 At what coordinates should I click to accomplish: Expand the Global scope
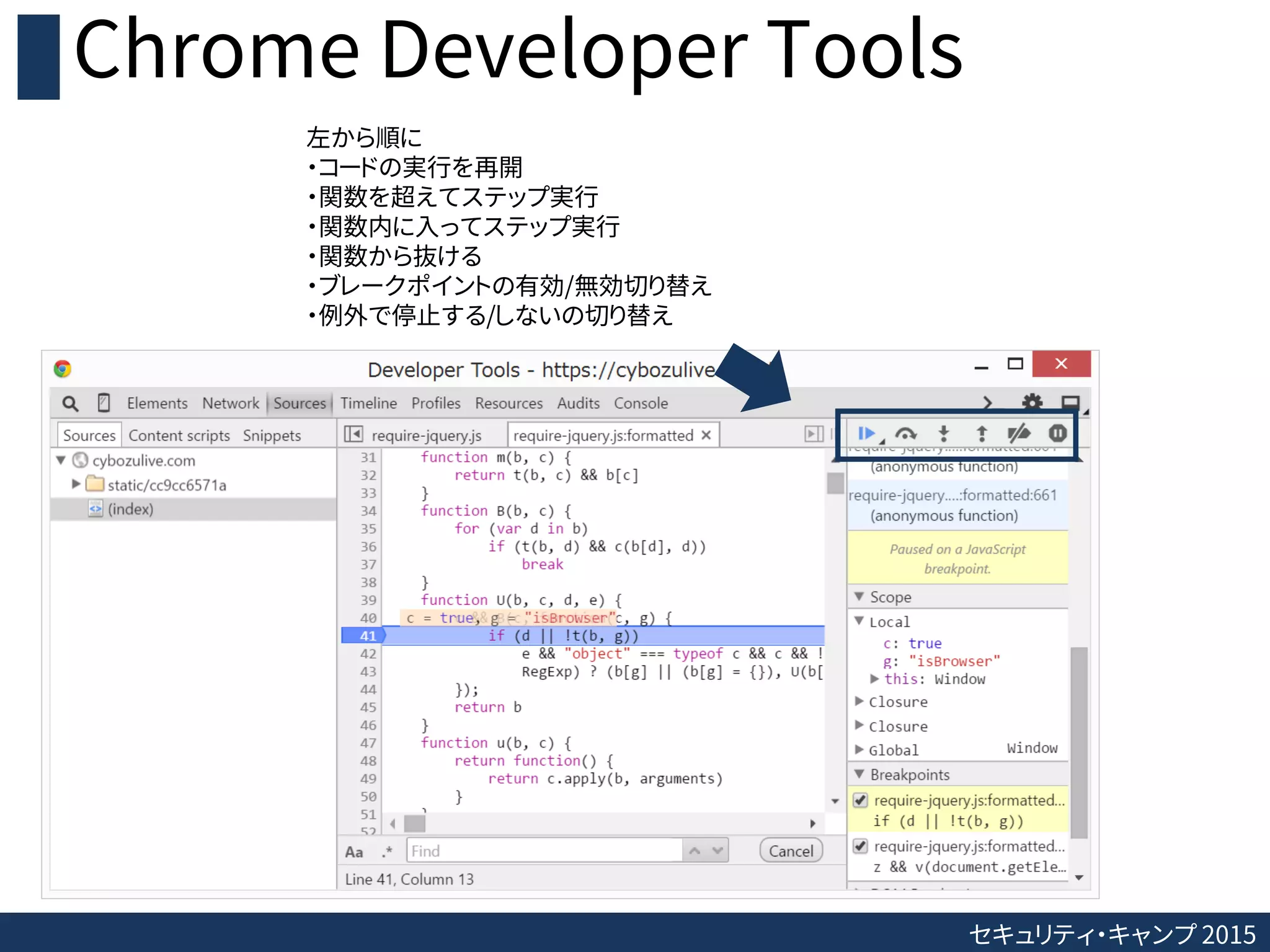[859, 749]
